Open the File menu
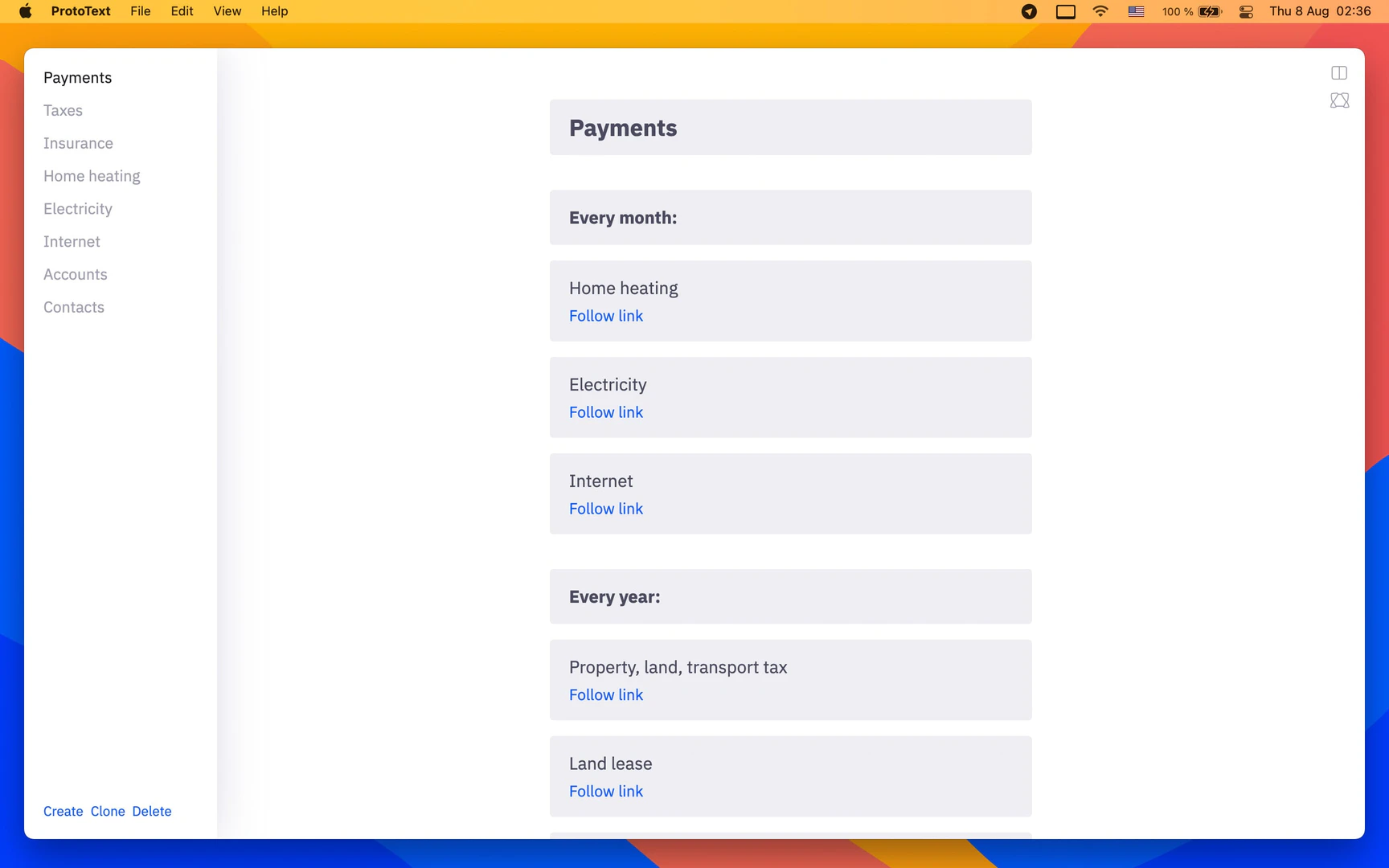1389x868 pixels. pos(141,11)
